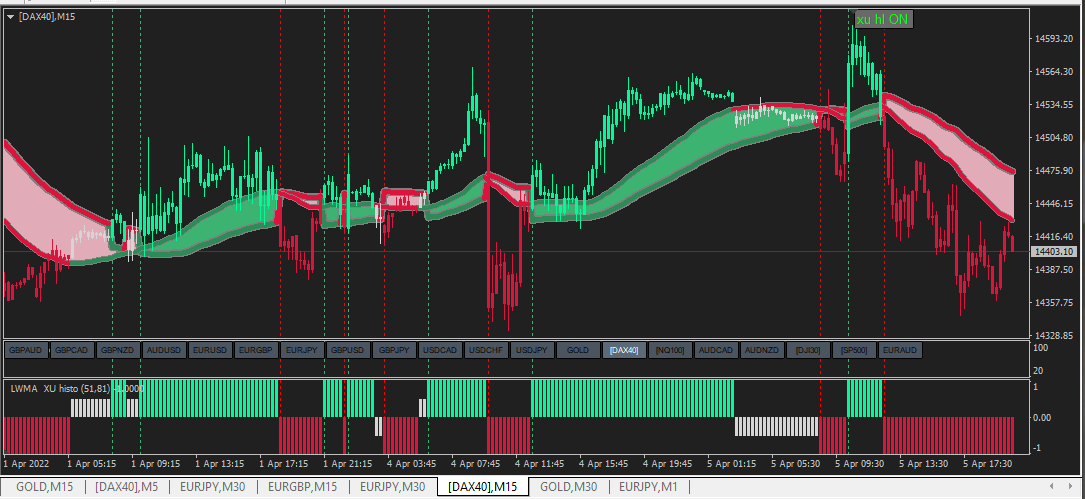Switch chart to [SP500]
The image size is (1085, 499).
855,350
